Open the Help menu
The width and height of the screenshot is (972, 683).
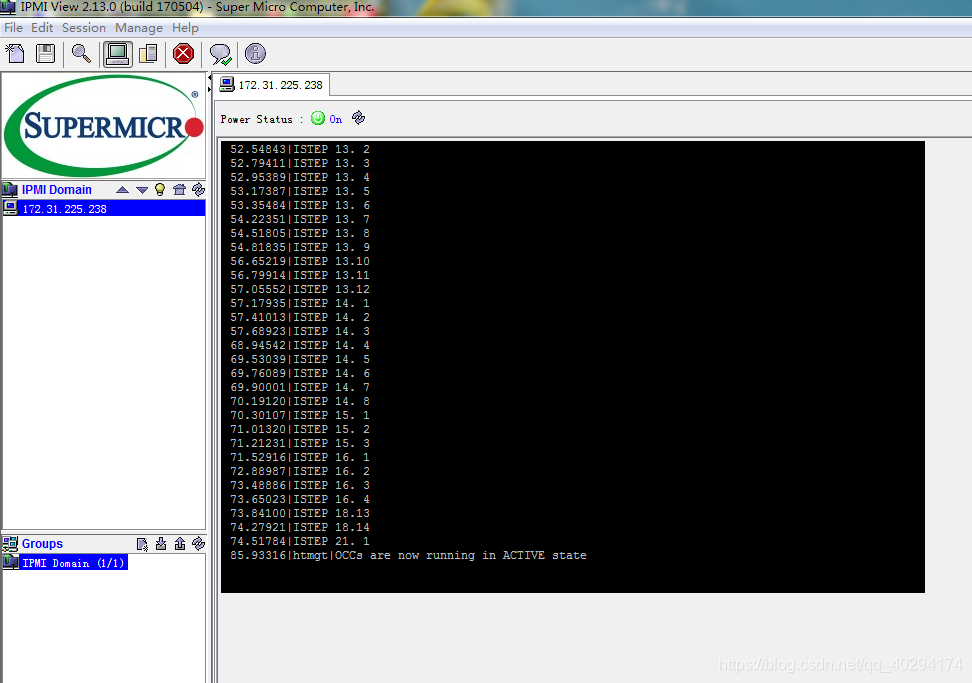tap(185, 28)
